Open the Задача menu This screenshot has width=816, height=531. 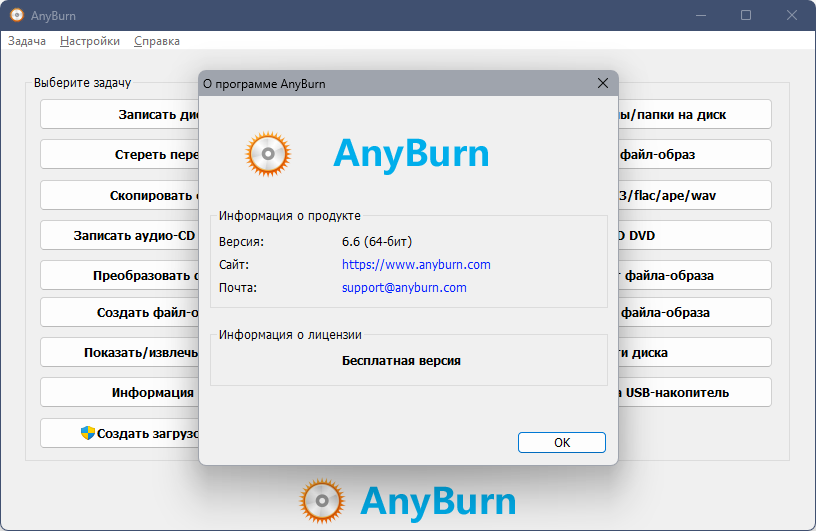(x=27, y=41)
